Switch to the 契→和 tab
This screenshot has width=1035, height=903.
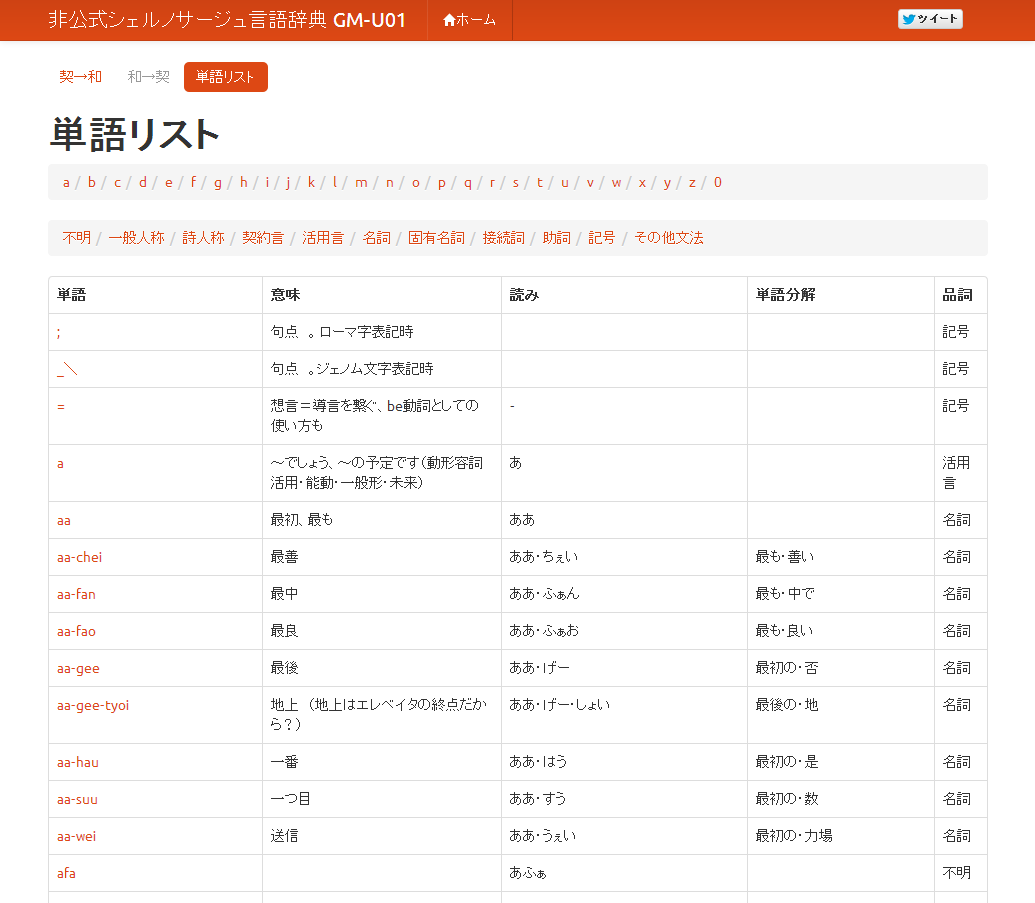click(81, 77)
